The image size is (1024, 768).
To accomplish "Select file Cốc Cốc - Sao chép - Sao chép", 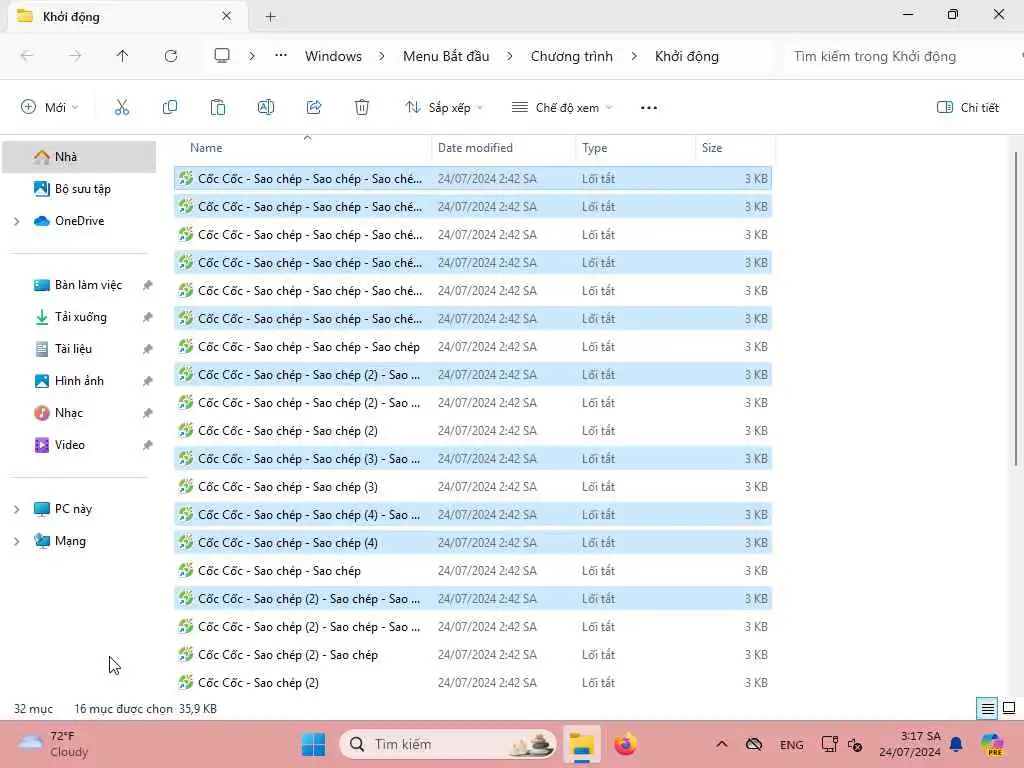I will click(x=473, y=571).
